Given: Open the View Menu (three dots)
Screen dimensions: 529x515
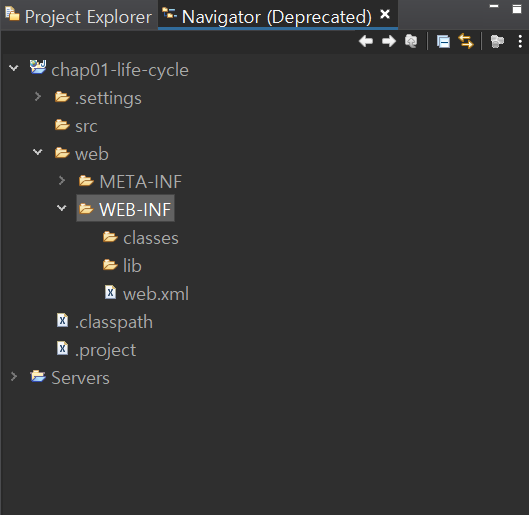Looking at the screenshot, I should pos(520,41).
